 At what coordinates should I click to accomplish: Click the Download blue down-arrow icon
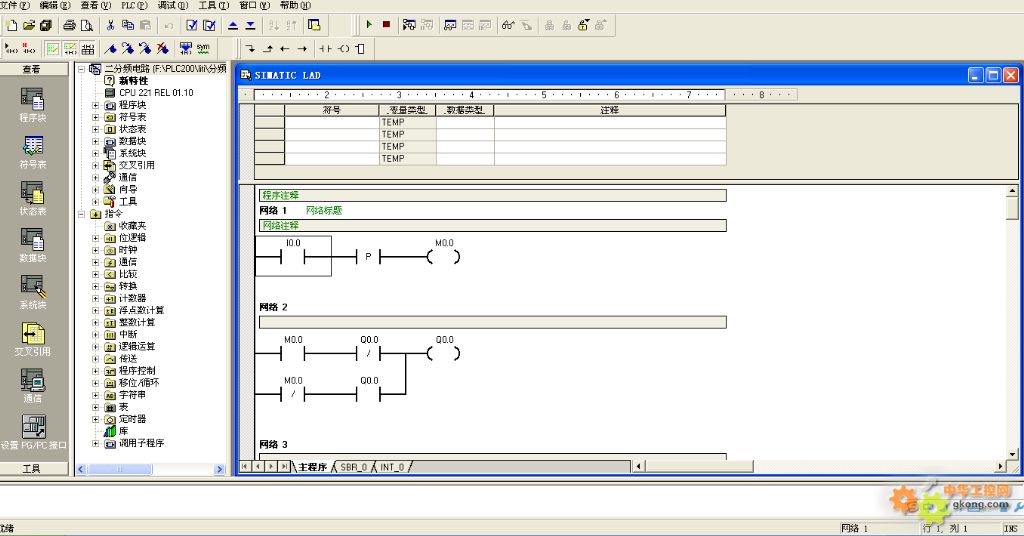click(250, 25)
